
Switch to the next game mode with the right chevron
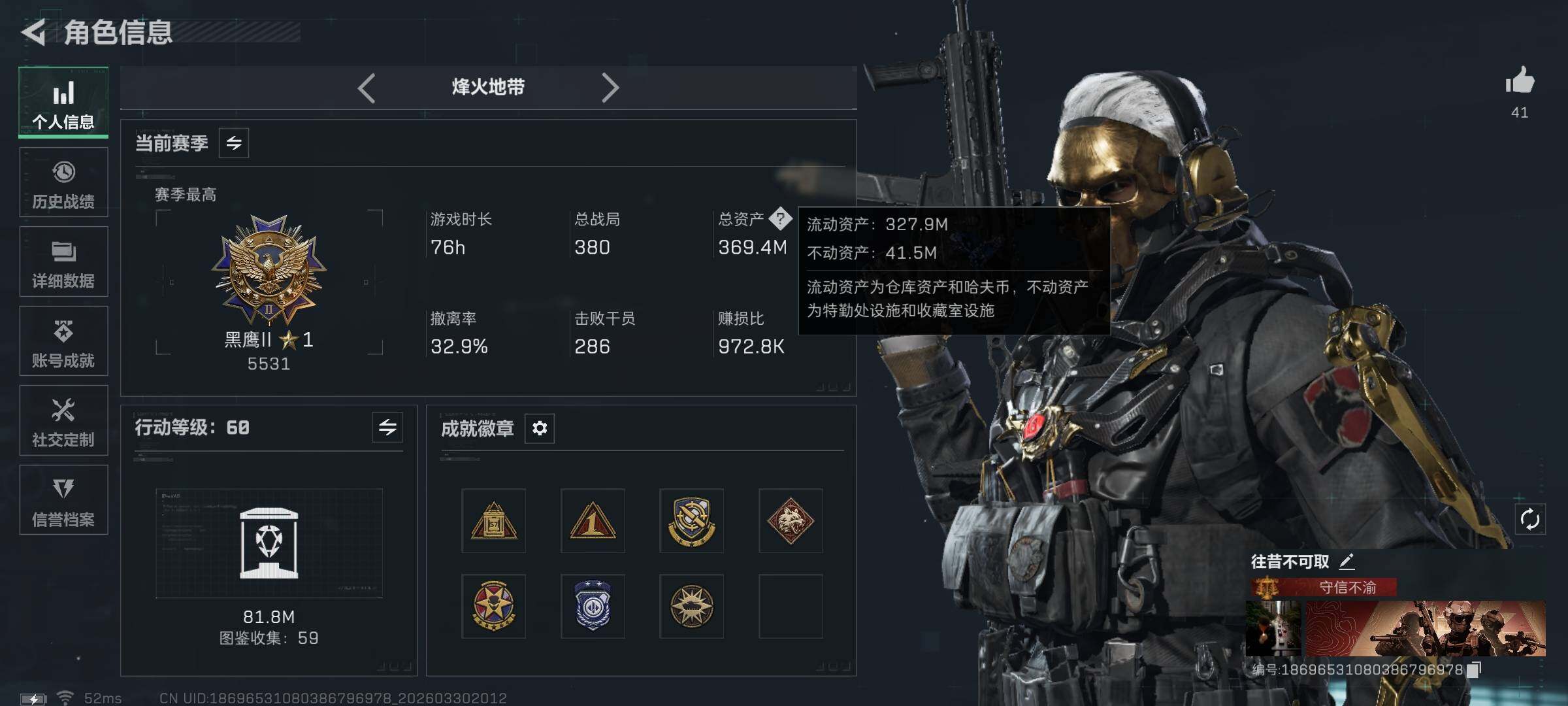click(610, 88)
